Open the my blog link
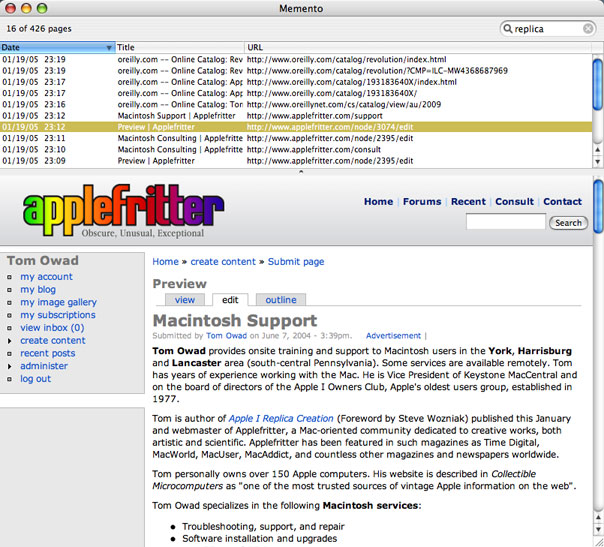The height and width of the screenshot is (547, 604). tap(38, 290)
